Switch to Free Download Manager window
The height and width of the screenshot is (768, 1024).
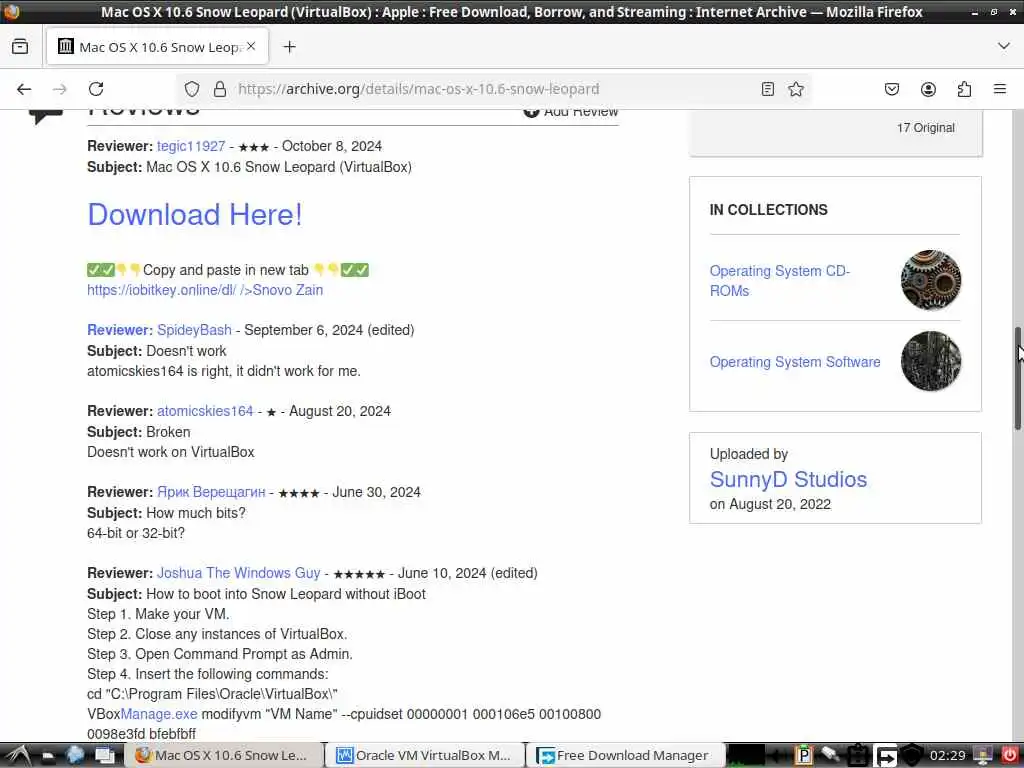pos(627,756)
